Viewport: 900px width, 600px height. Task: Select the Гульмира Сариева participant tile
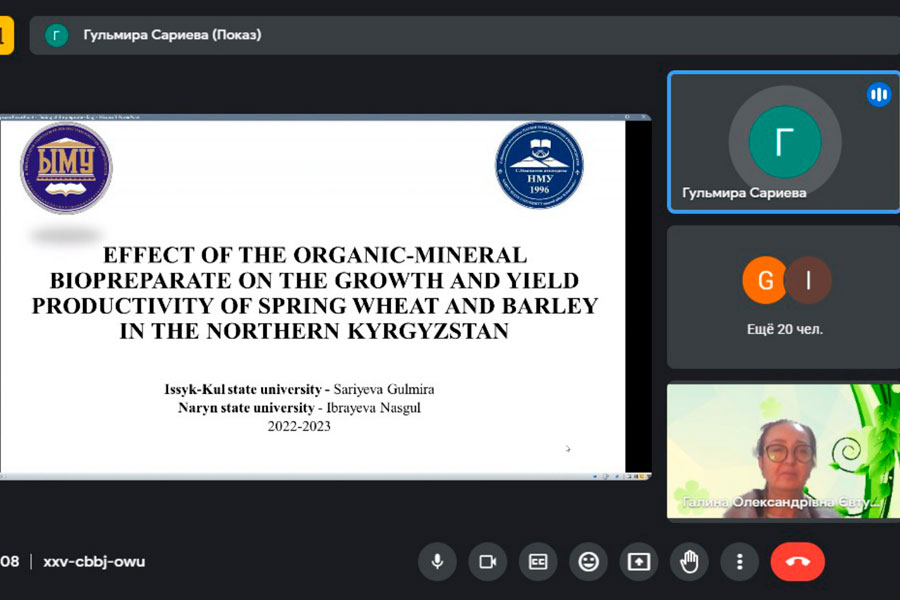784,142
